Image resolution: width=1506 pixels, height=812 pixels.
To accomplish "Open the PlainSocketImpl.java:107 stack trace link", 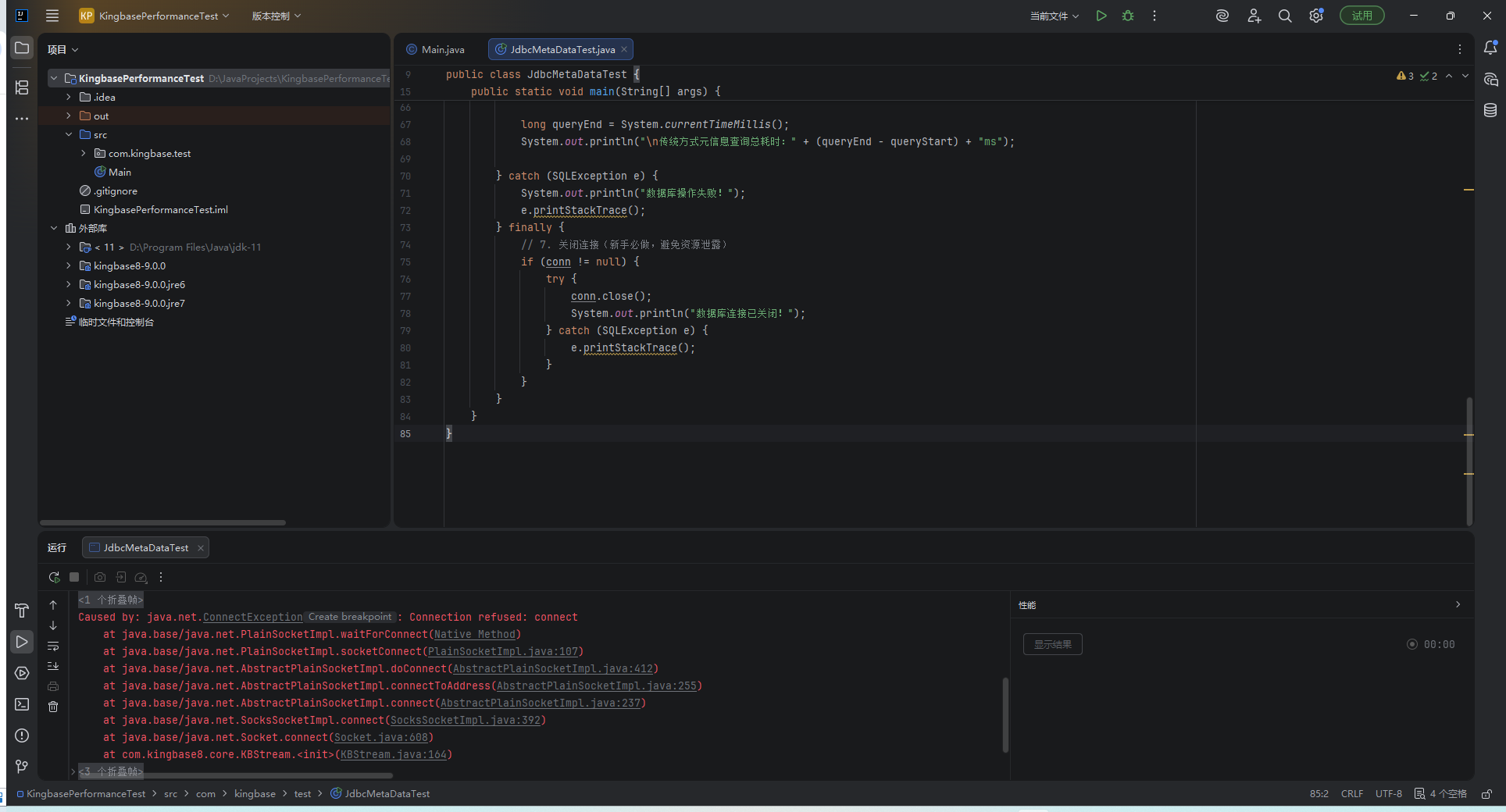I will tap(503, 652).
